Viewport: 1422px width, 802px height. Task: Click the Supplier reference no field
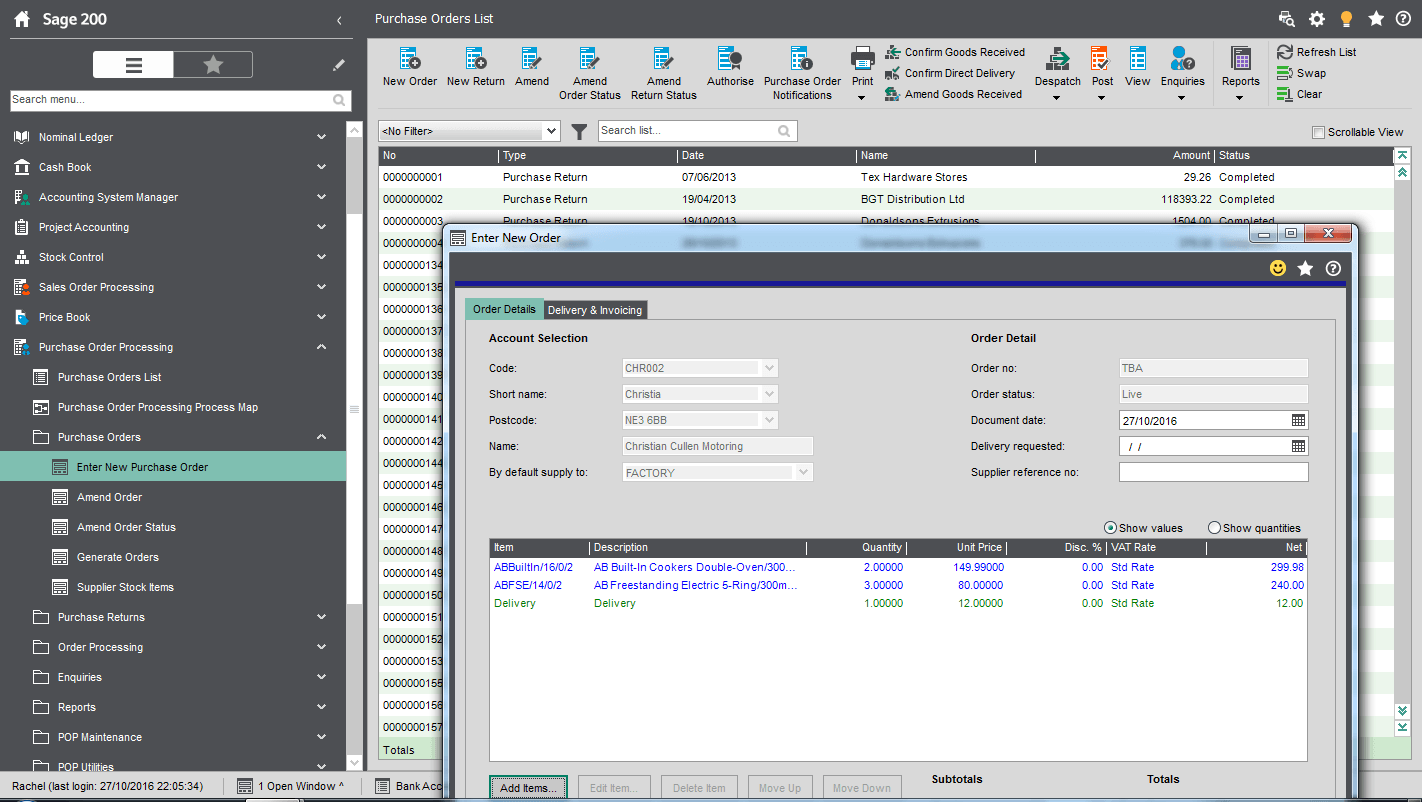[x=1213, y=472]
